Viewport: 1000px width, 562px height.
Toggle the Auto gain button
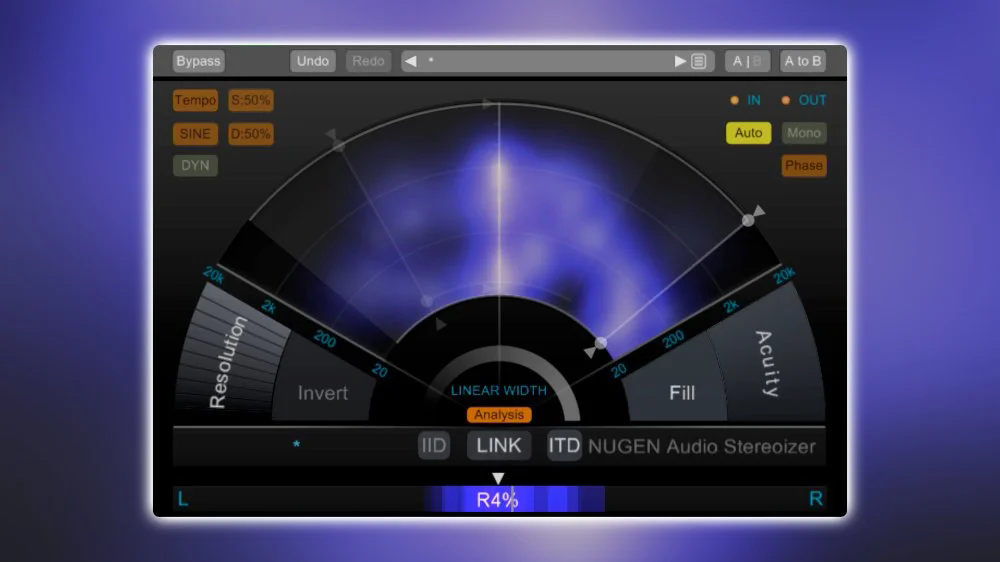point(748,133)
